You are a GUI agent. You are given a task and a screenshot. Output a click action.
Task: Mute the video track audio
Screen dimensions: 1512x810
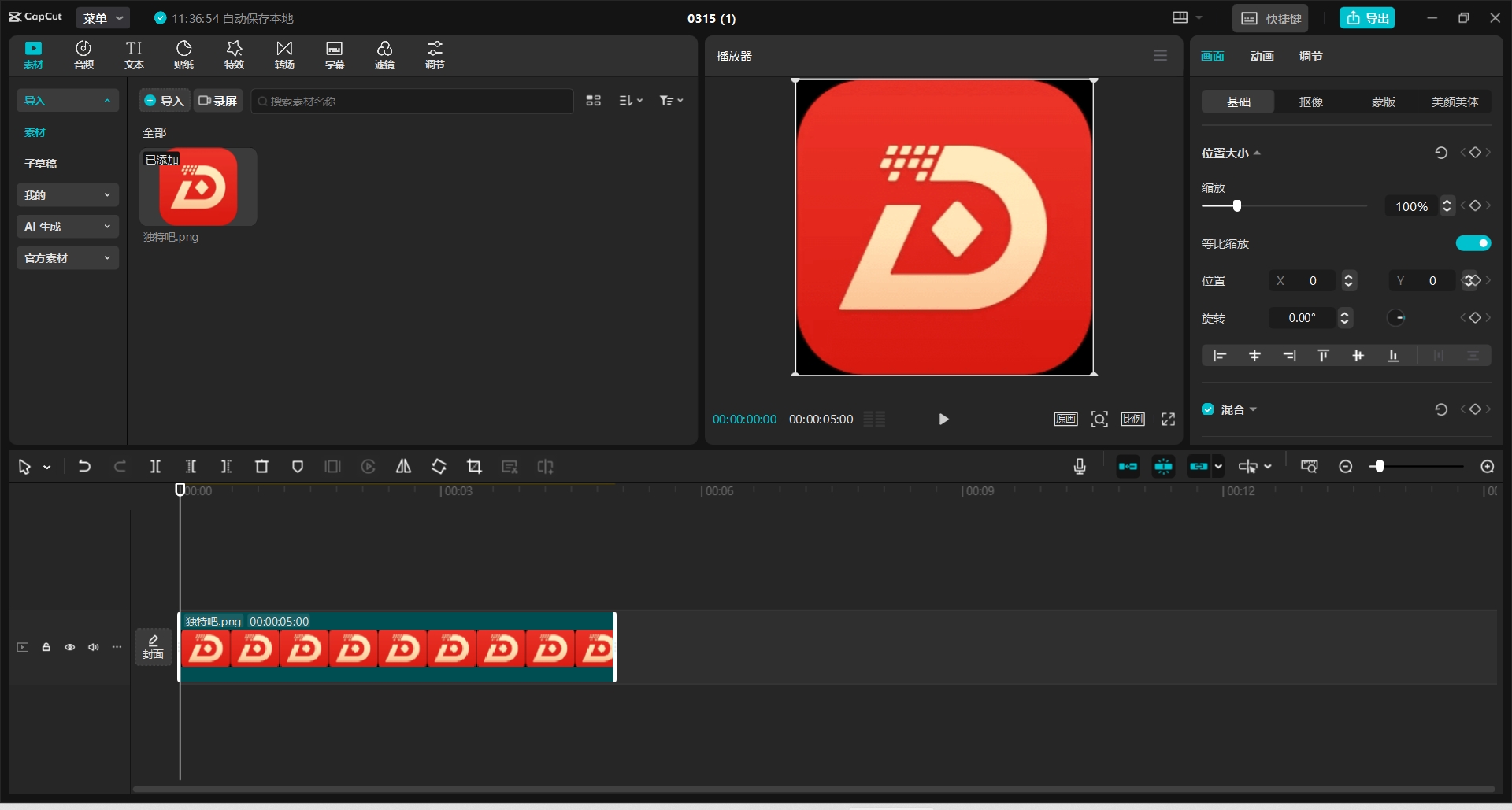(94, 647)
